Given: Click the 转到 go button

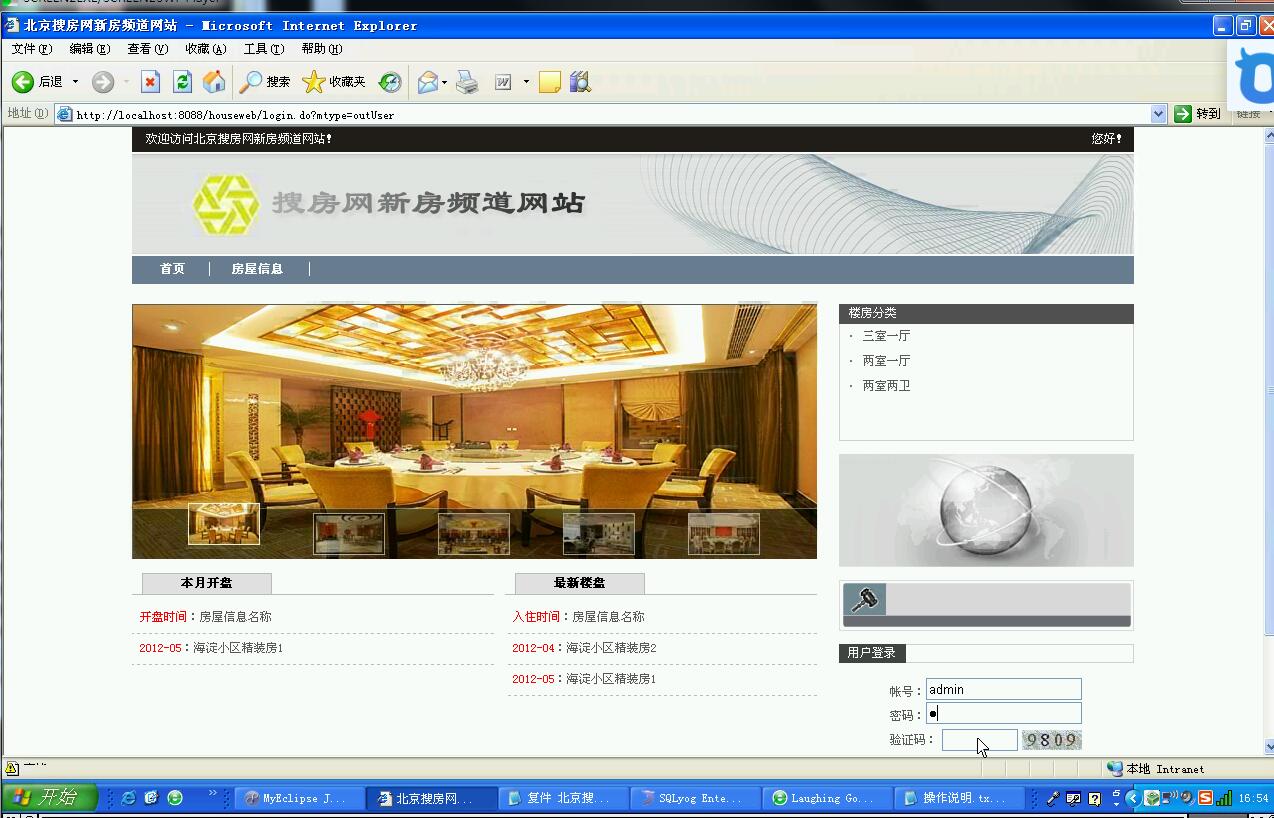Looking at the screenshot, I should [x=1198, y=114].
